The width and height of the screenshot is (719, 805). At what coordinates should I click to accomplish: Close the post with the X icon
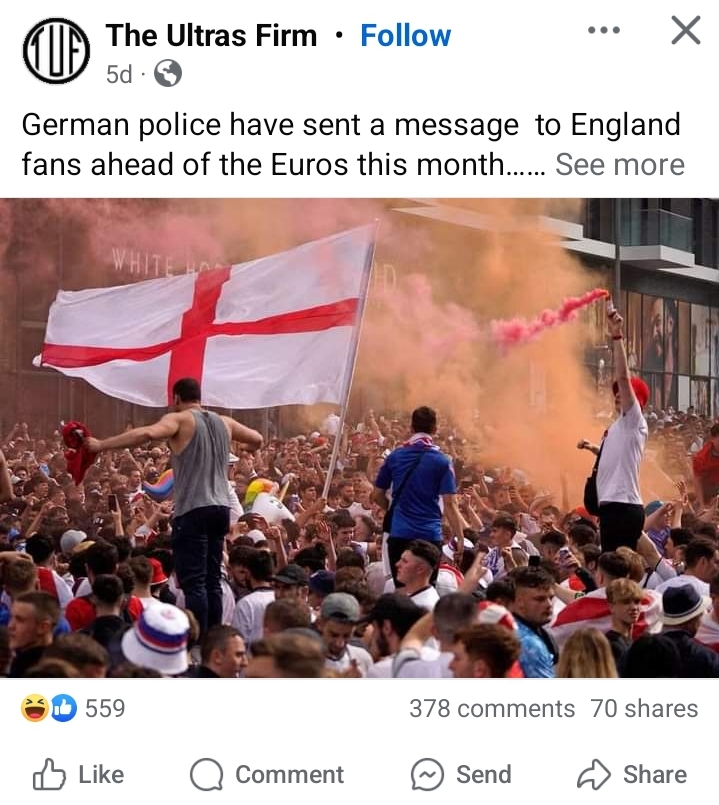[686, 31]
